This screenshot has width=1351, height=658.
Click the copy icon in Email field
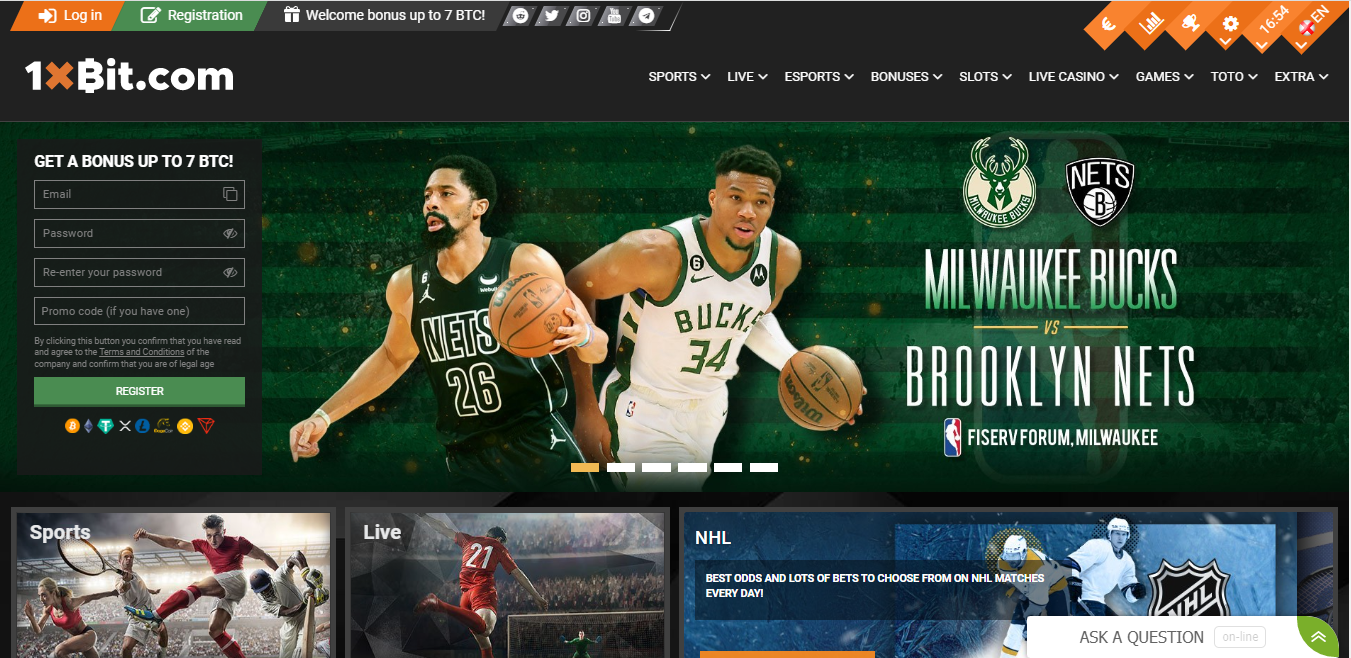(x=230, y=194)
